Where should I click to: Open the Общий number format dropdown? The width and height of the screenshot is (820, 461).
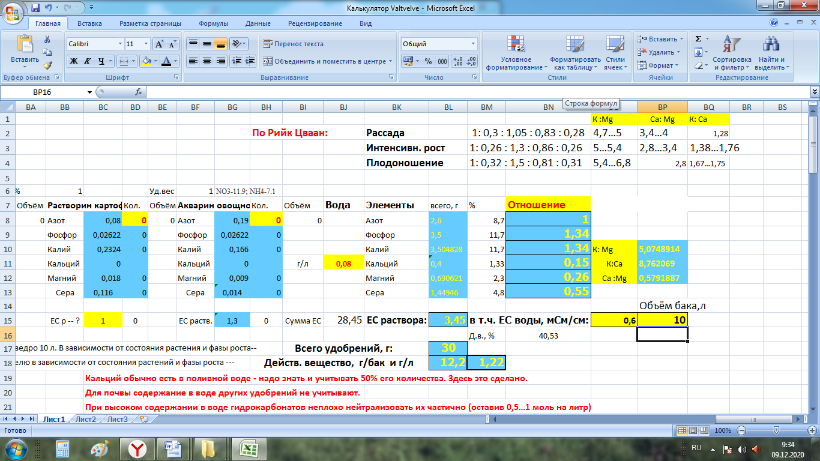pos(473,44)
